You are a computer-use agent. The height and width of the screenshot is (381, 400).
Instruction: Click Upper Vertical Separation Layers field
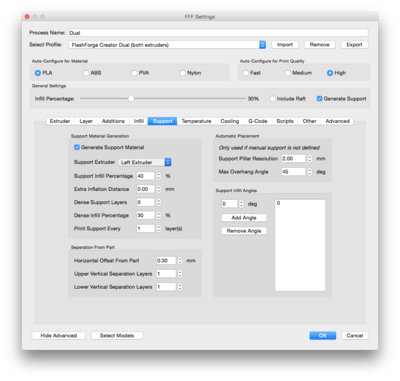point(166,274)
